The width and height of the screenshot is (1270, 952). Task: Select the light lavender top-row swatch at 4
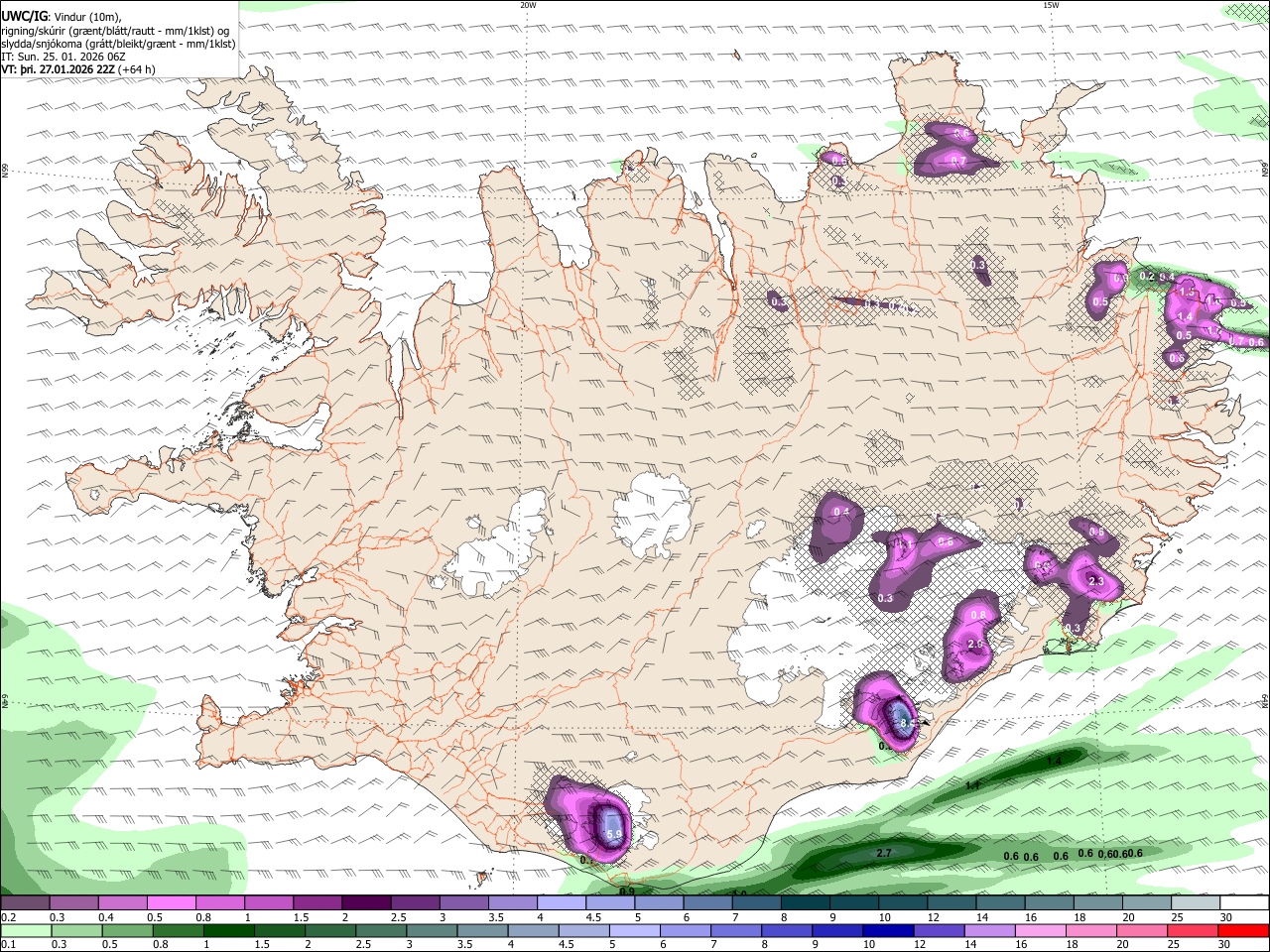click(562, 903)
